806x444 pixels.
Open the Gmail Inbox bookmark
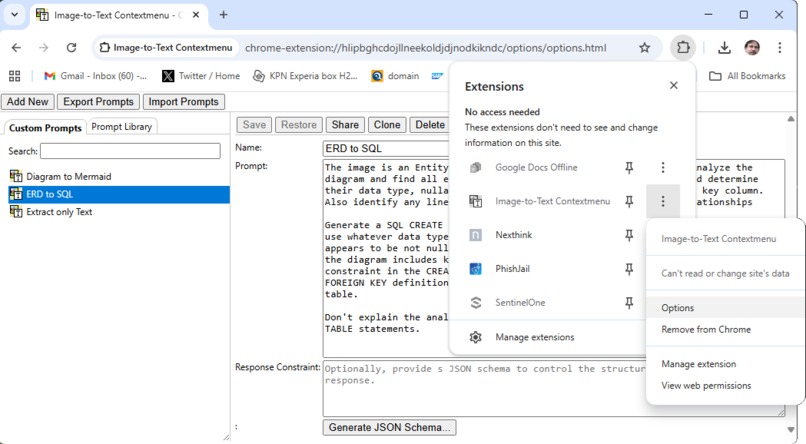tap(96, 76)
